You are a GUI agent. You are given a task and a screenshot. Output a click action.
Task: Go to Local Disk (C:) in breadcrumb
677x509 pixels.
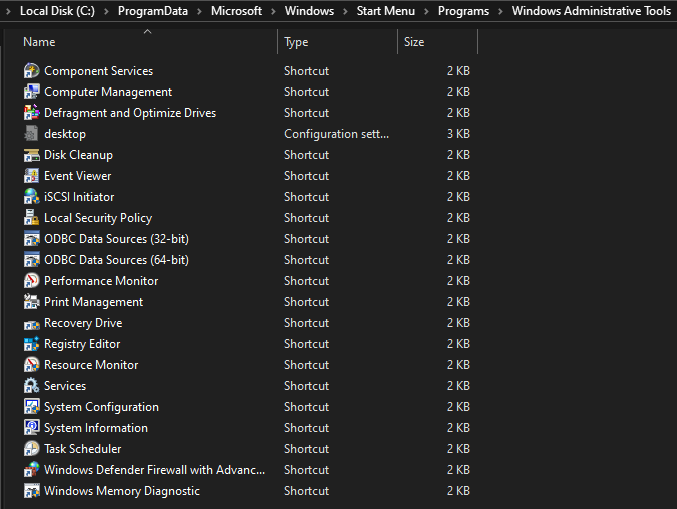click(x=57, y=11)
